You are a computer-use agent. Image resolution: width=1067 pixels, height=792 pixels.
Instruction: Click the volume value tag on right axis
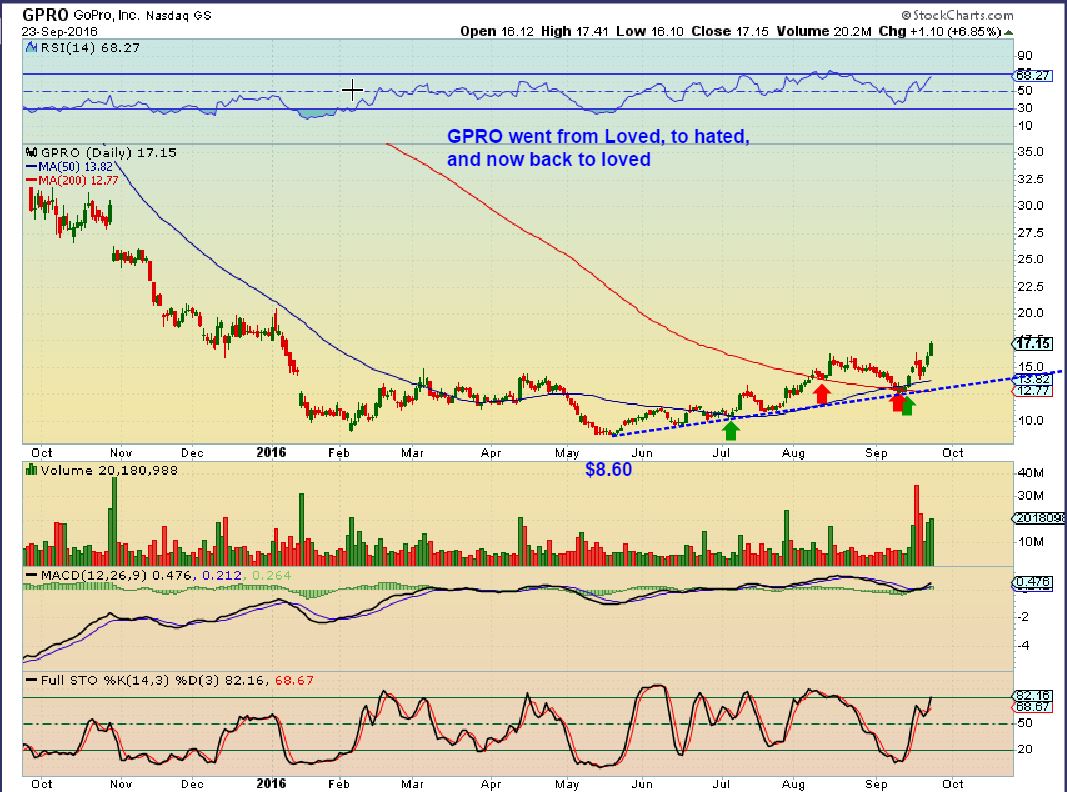[x=1040, y=518]
